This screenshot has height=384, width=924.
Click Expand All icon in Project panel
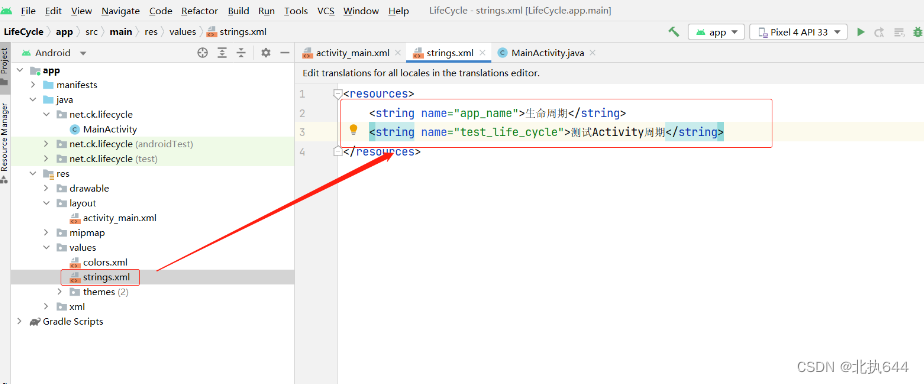click(x=222, y=52)
